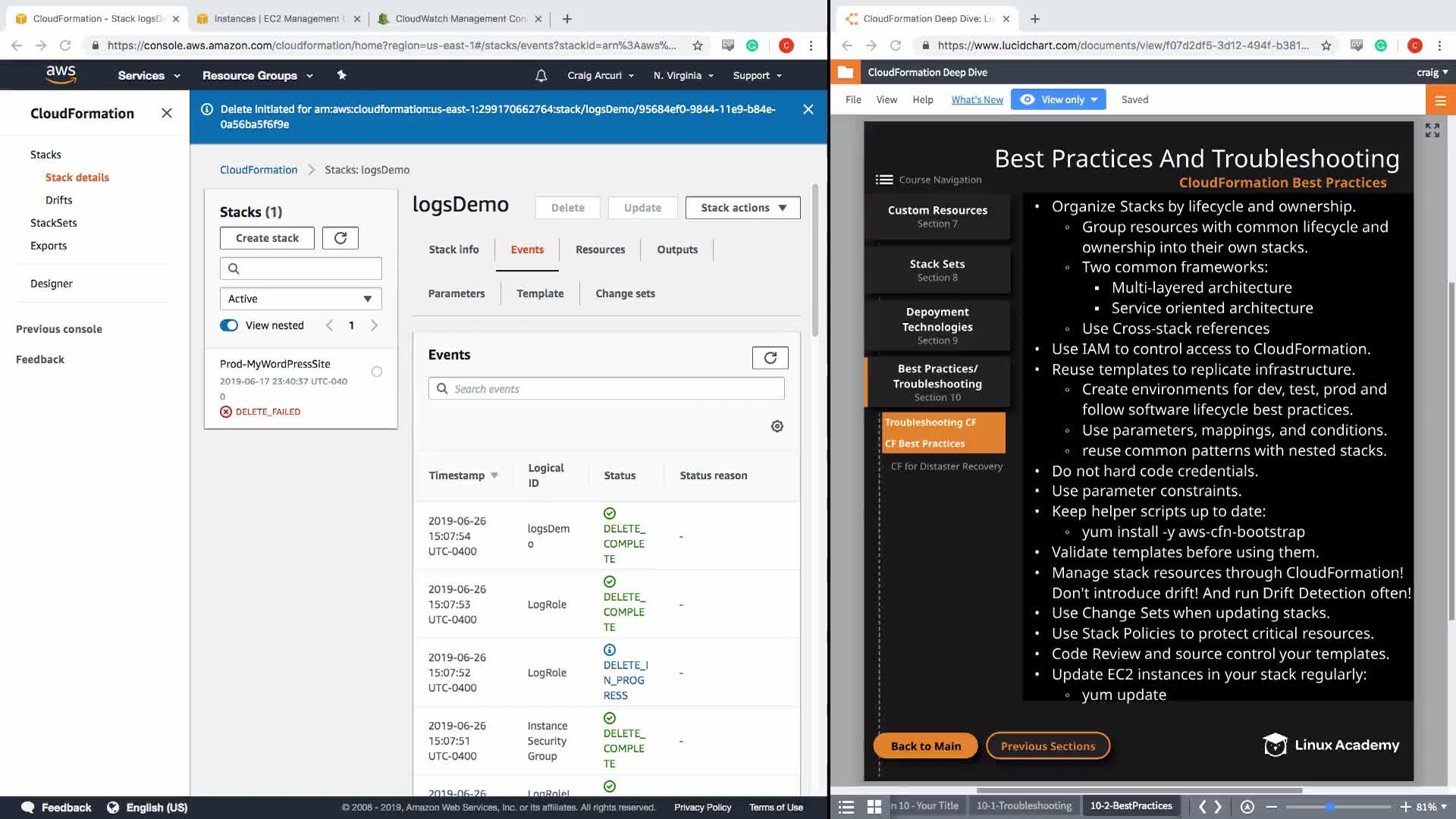The height and width of the screenshot is (819, 1456).
Task: Open the Services menu in AWS navbar
Action: (149, 75)
